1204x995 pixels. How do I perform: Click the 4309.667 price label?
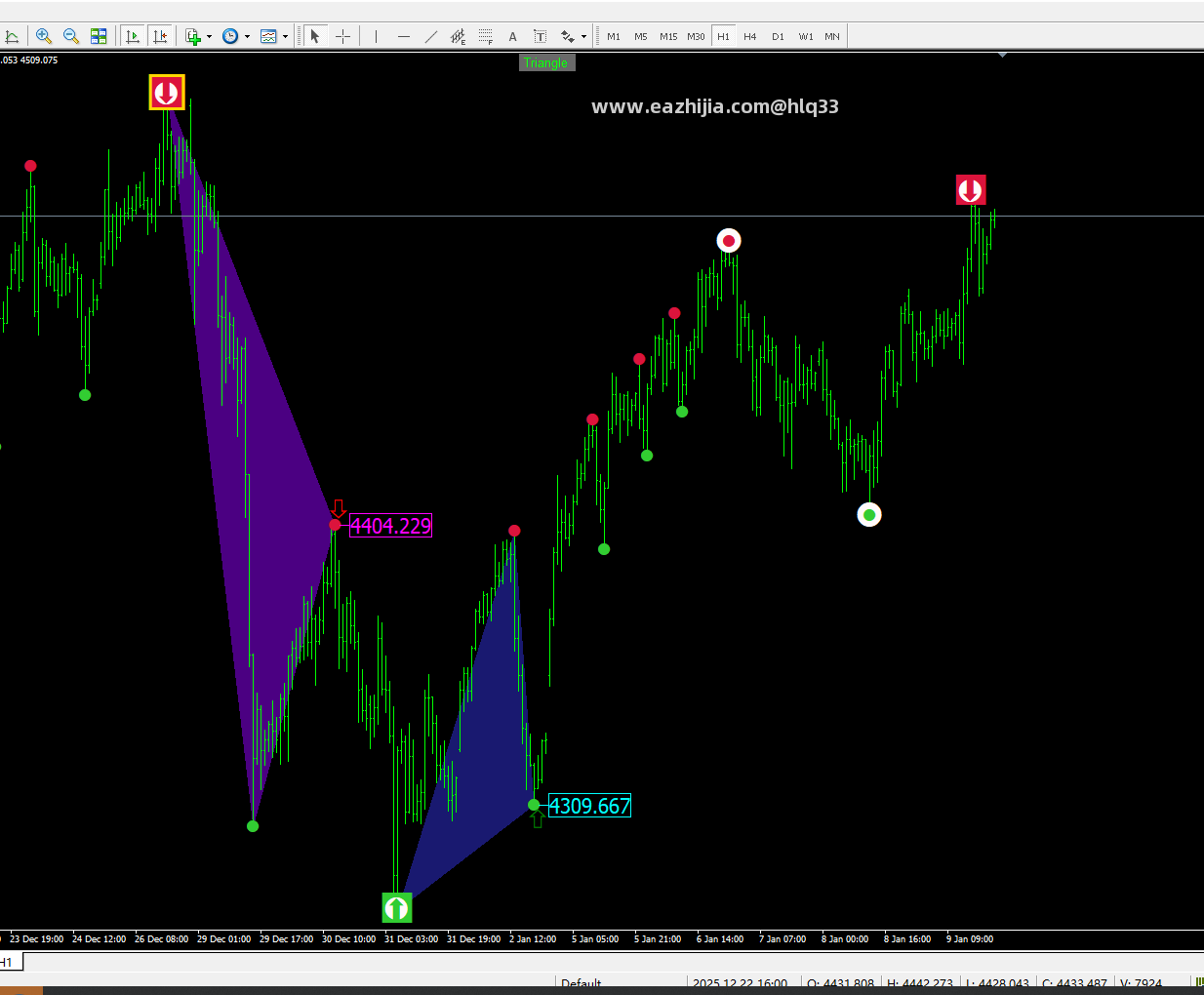click(589, 806)
